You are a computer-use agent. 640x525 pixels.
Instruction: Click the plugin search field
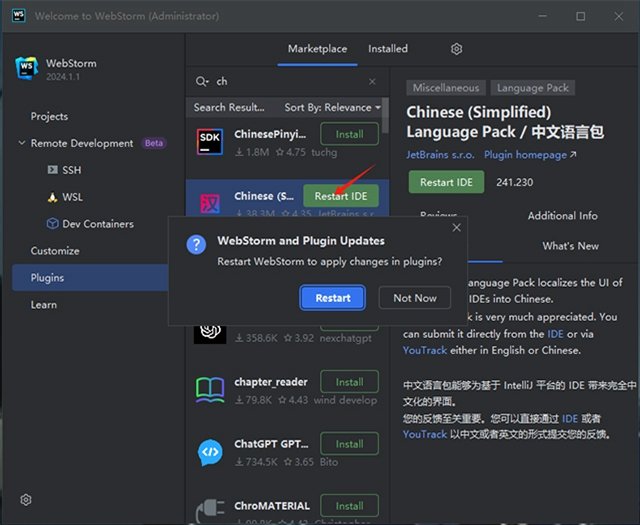[x=288, y=82]
